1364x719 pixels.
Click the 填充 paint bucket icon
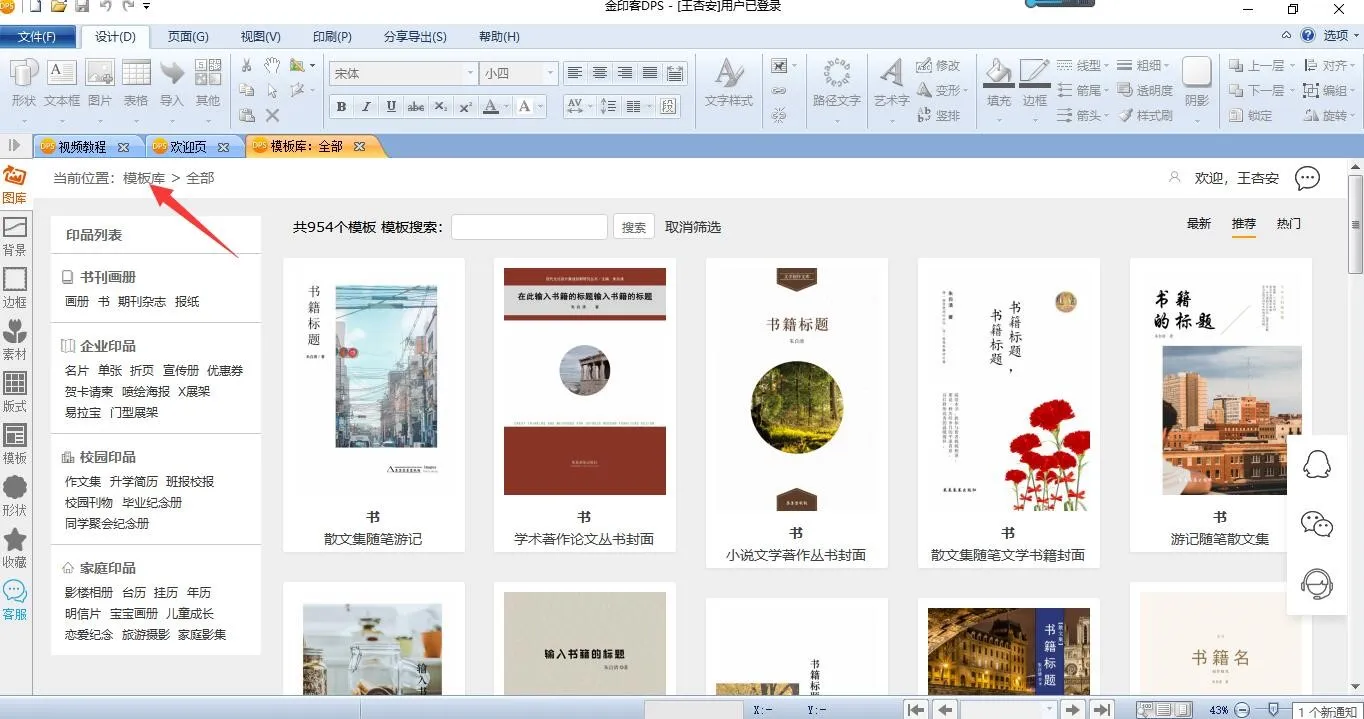pos(998,73)
